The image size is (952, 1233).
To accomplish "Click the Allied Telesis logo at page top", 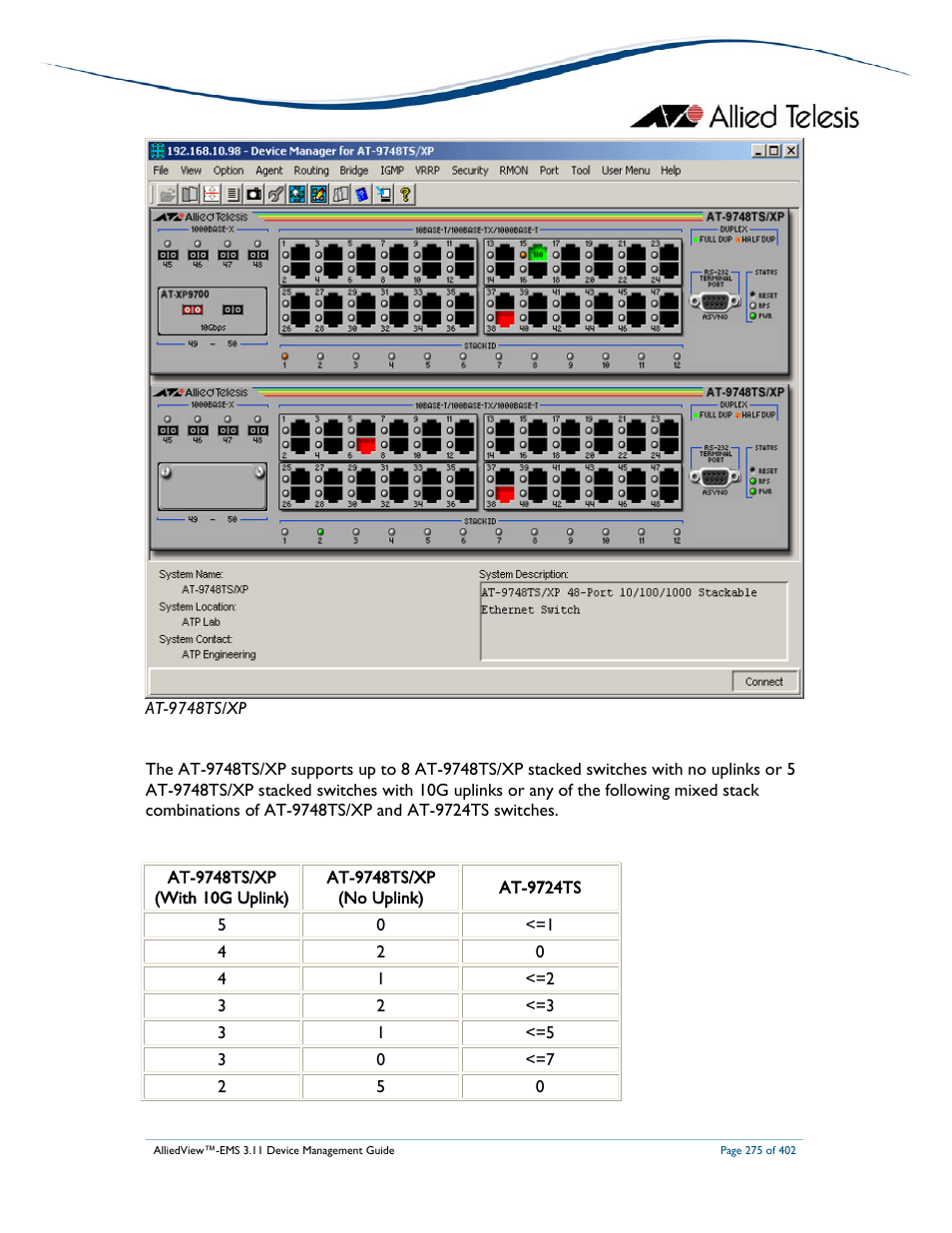I will (744, 117).
